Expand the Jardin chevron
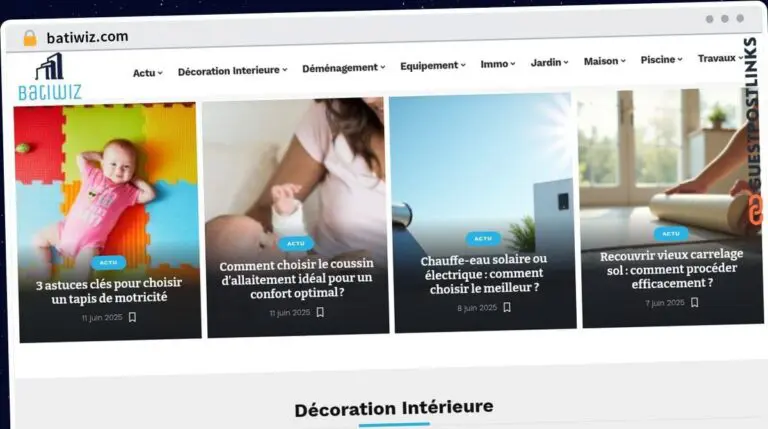 click(566, 62)
